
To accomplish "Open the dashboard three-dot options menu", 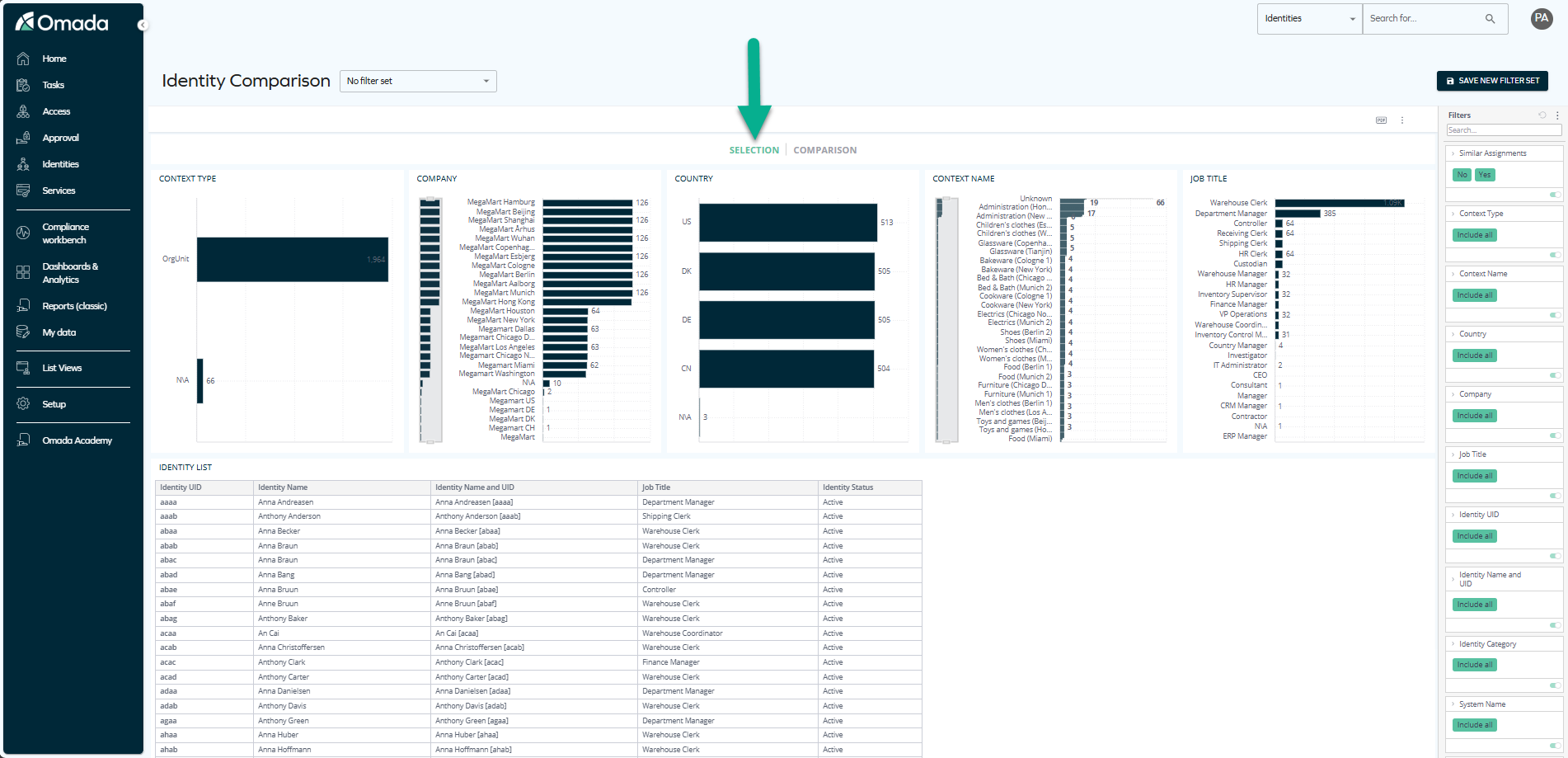I will point(1401,120).
